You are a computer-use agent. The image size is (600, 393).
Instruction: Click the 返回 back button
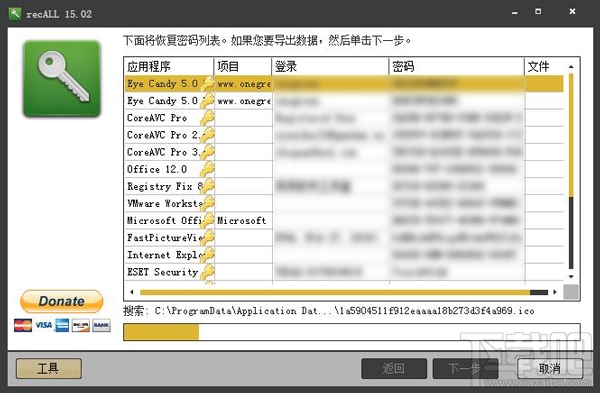click(394, 369)
